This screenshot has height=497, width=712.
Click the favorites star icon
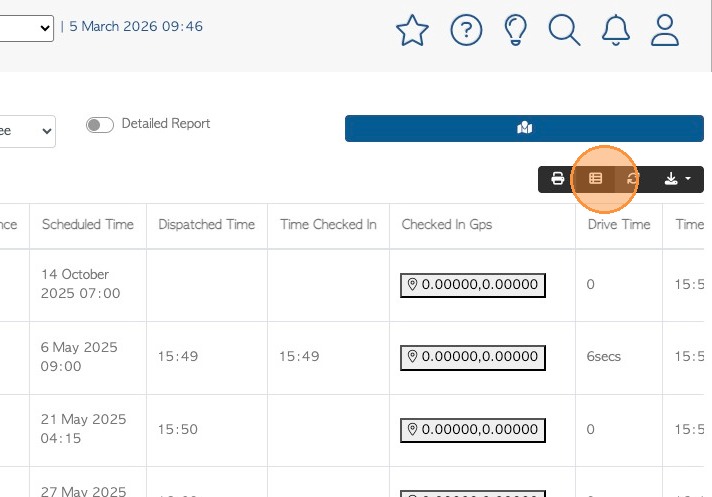click(x=412, y=30)
